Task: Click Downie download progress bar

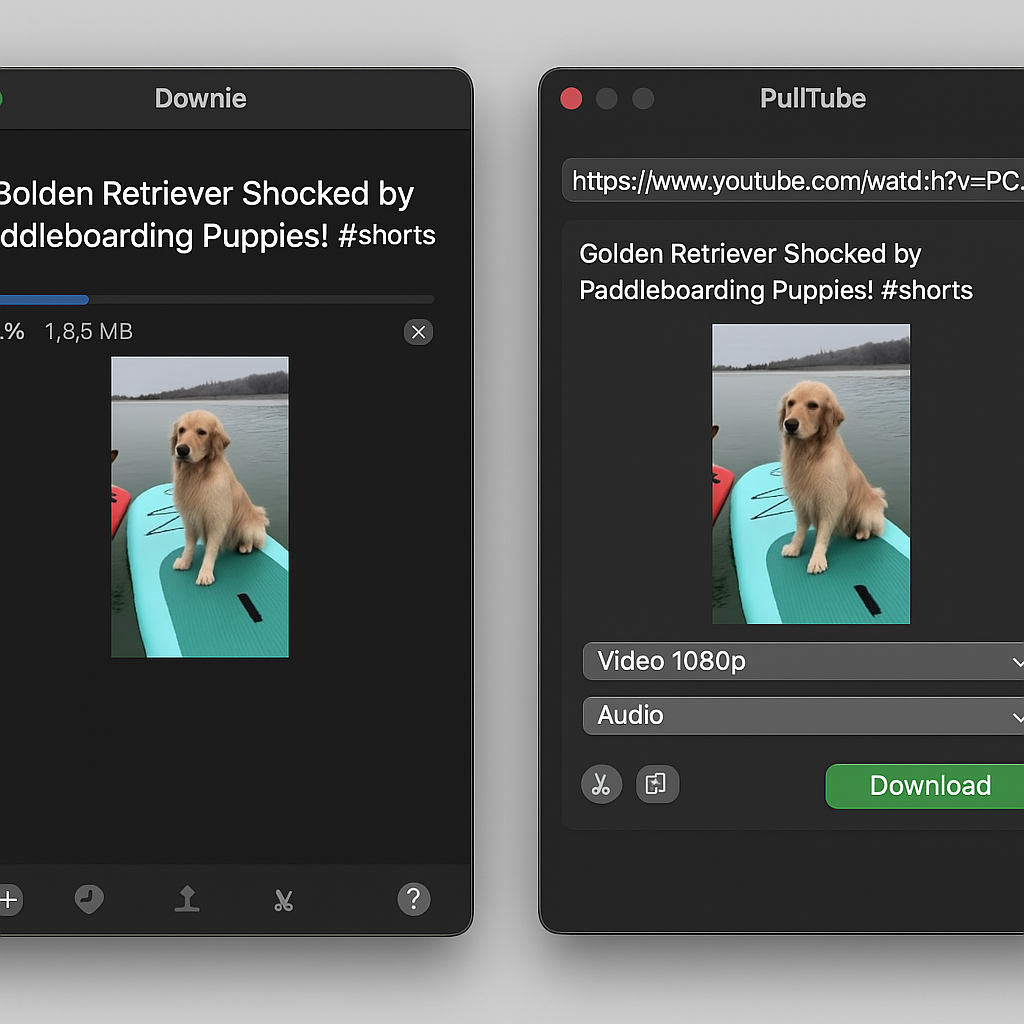Action: pyautogui.click(x=217, y=300)
